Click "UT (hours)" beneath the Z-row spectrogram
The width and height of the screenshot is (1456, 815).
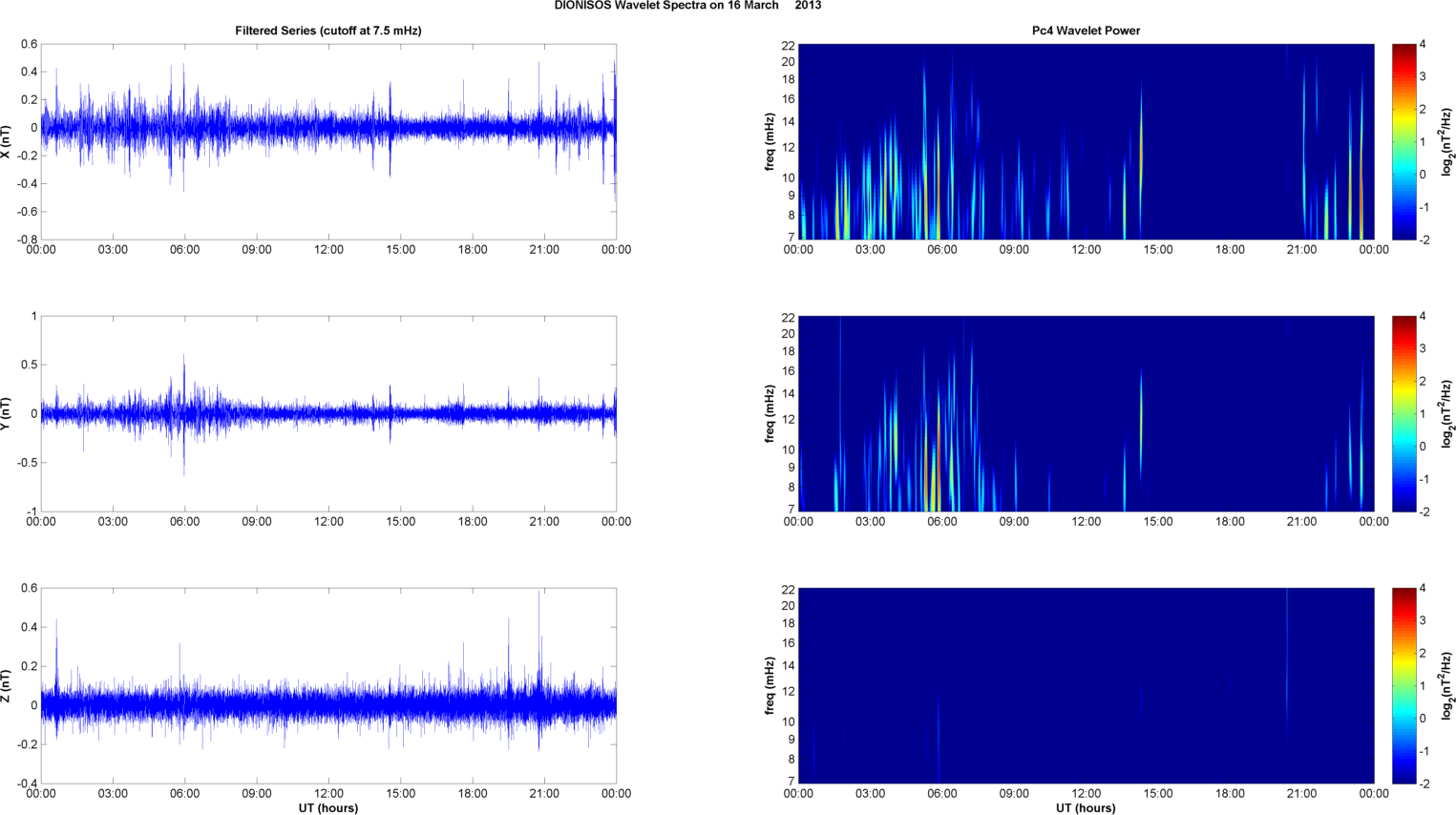pos(1086,807)
